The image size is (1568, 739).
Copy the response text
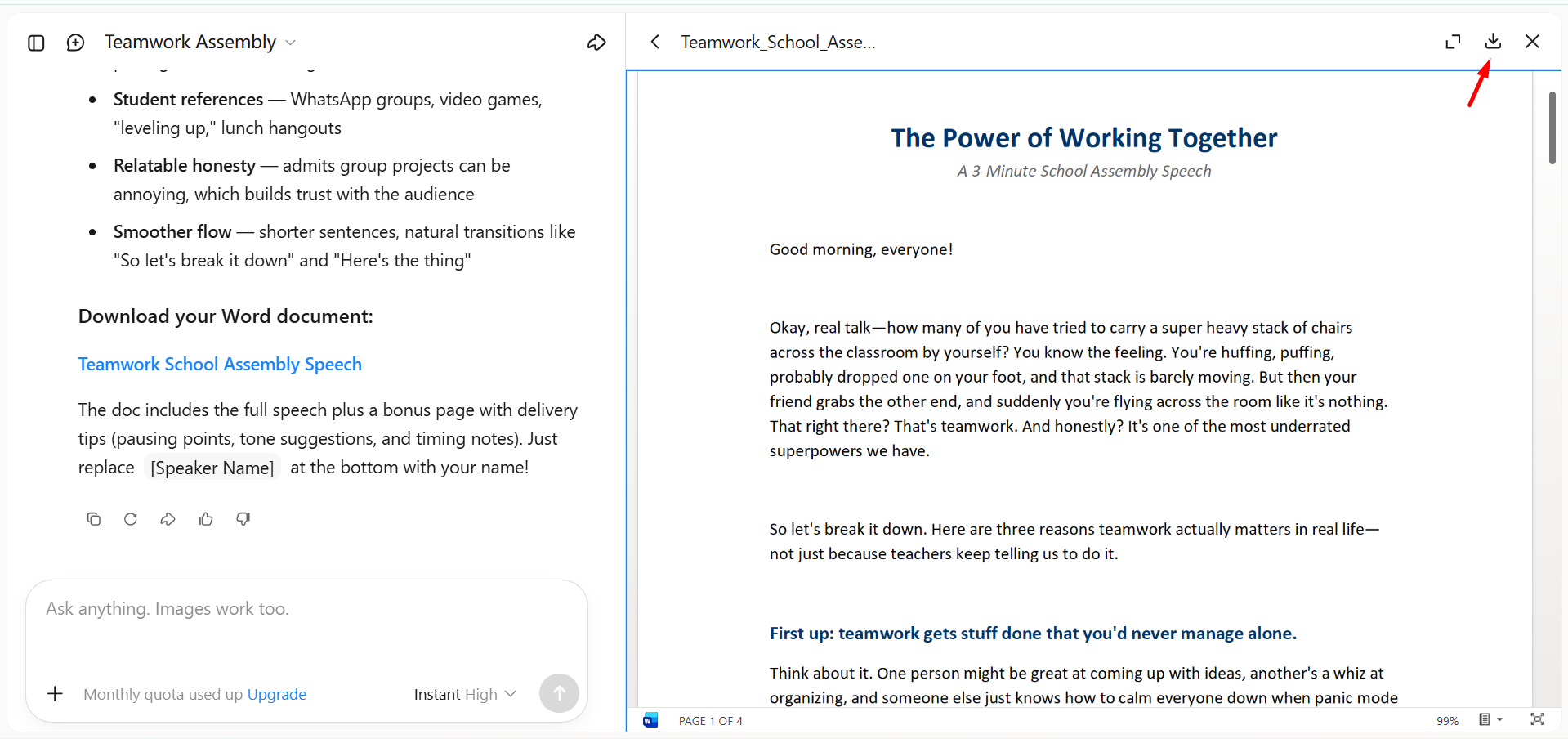94,519
